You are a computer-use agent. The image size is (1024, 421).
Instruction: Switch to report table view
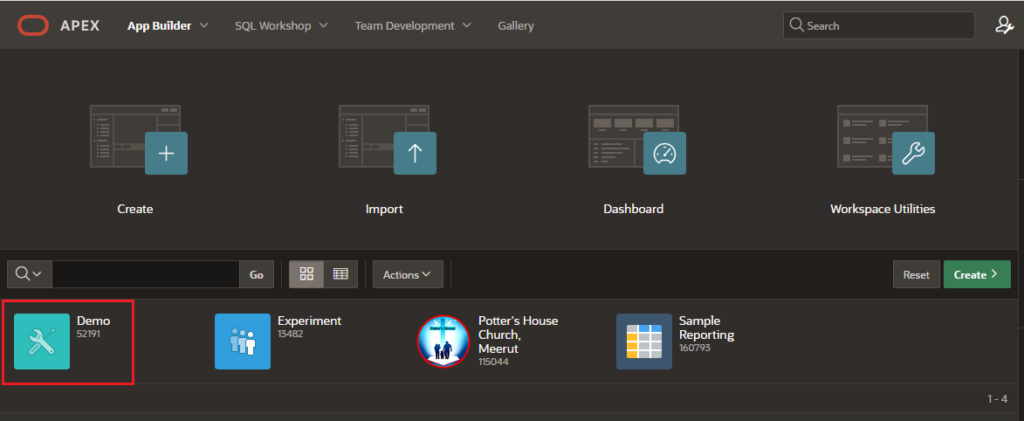(340, 274)
